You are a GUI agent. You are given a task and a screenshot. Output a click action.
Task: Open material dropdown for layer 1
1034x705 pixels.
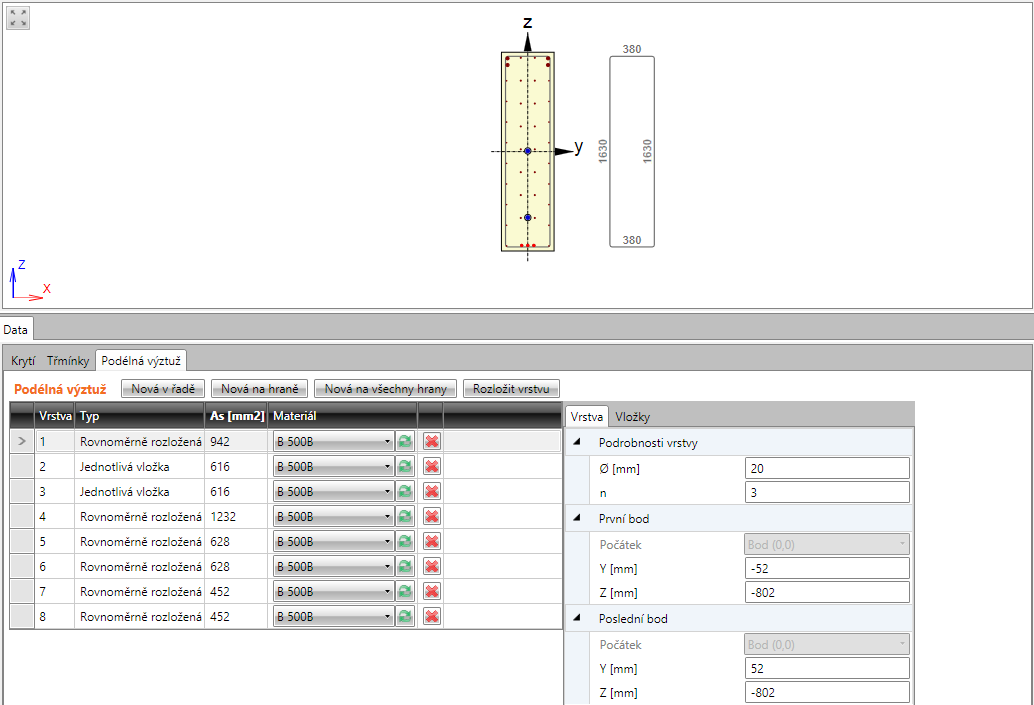(x=334, y=441)
